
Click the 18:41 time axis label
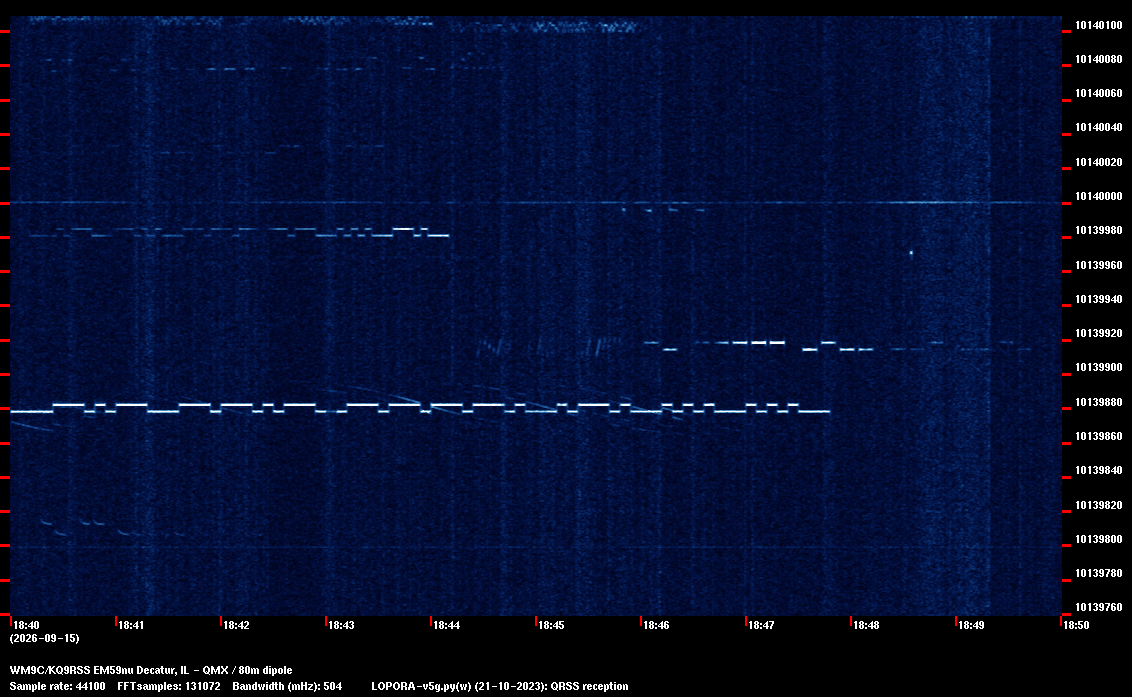pyautogui.click(x=131, y=625)
